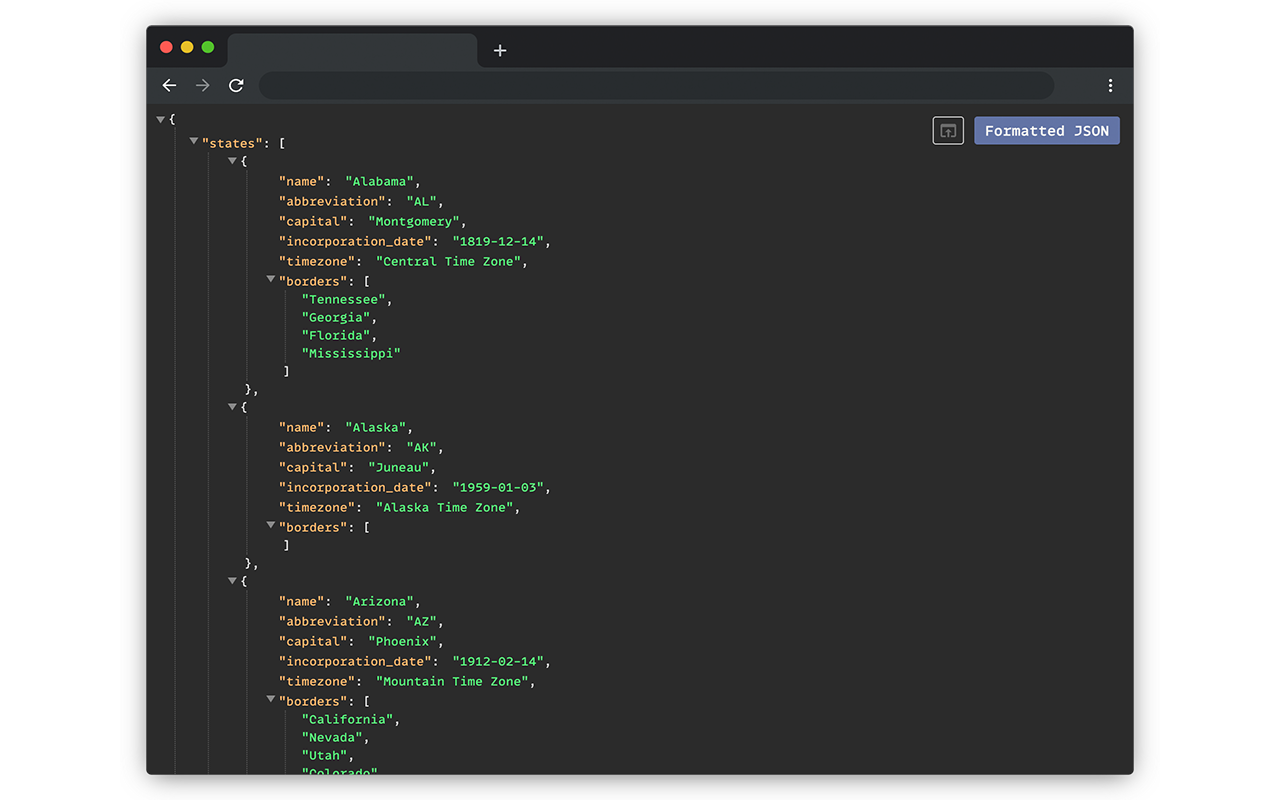Select the "Alaska Time Zone" value
The image size is (1280, 800).
tap(446, 507)
